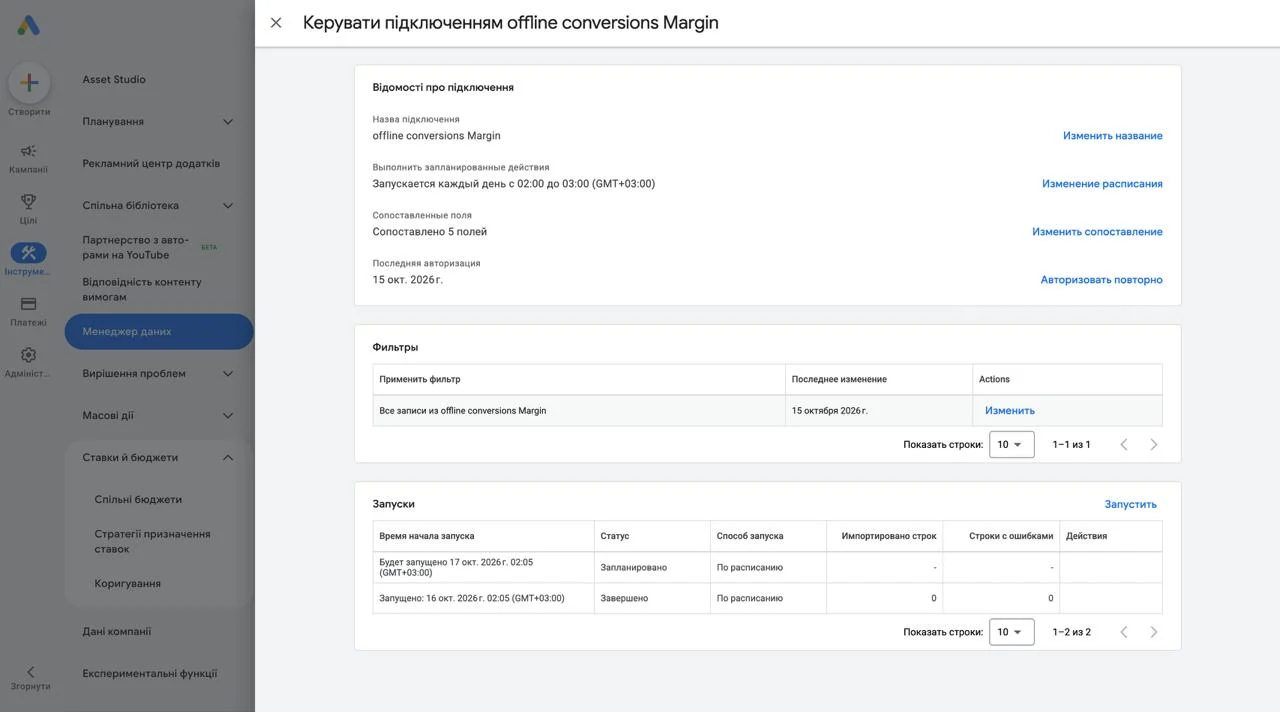Open Відповідність контенту вимогам
This screenshot has width=1280, height=712.
142,289
